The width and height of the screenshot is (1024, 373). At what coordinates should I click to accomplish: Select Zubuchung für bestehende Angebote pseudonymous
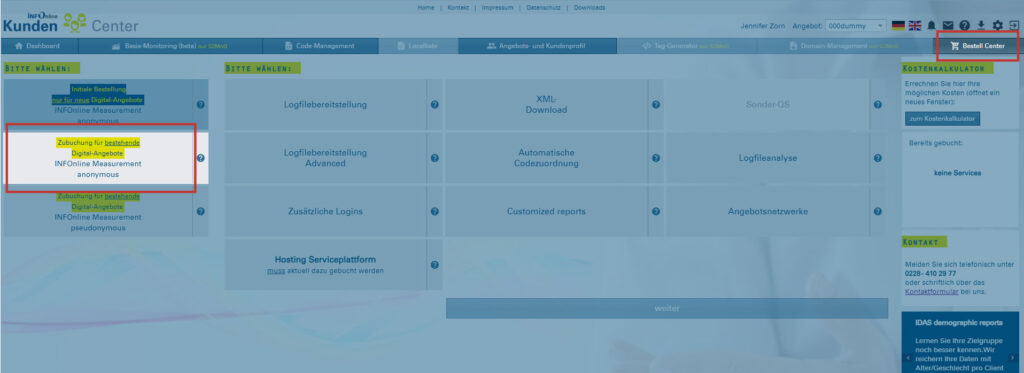(97, 212)
